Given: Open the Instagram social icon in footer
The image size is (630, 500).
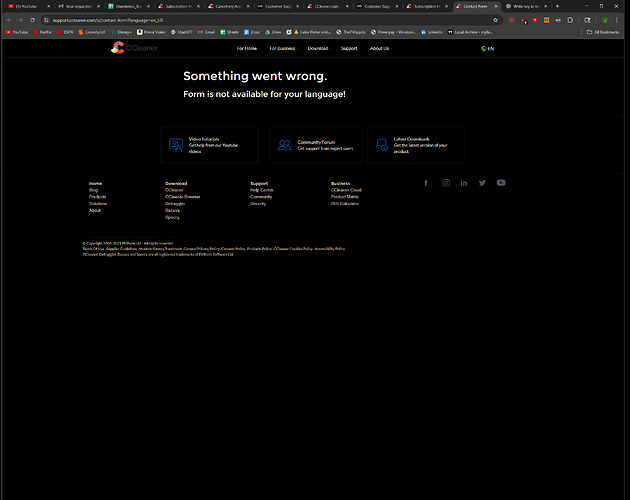Looking at the screenshot, I should (446, 183).
